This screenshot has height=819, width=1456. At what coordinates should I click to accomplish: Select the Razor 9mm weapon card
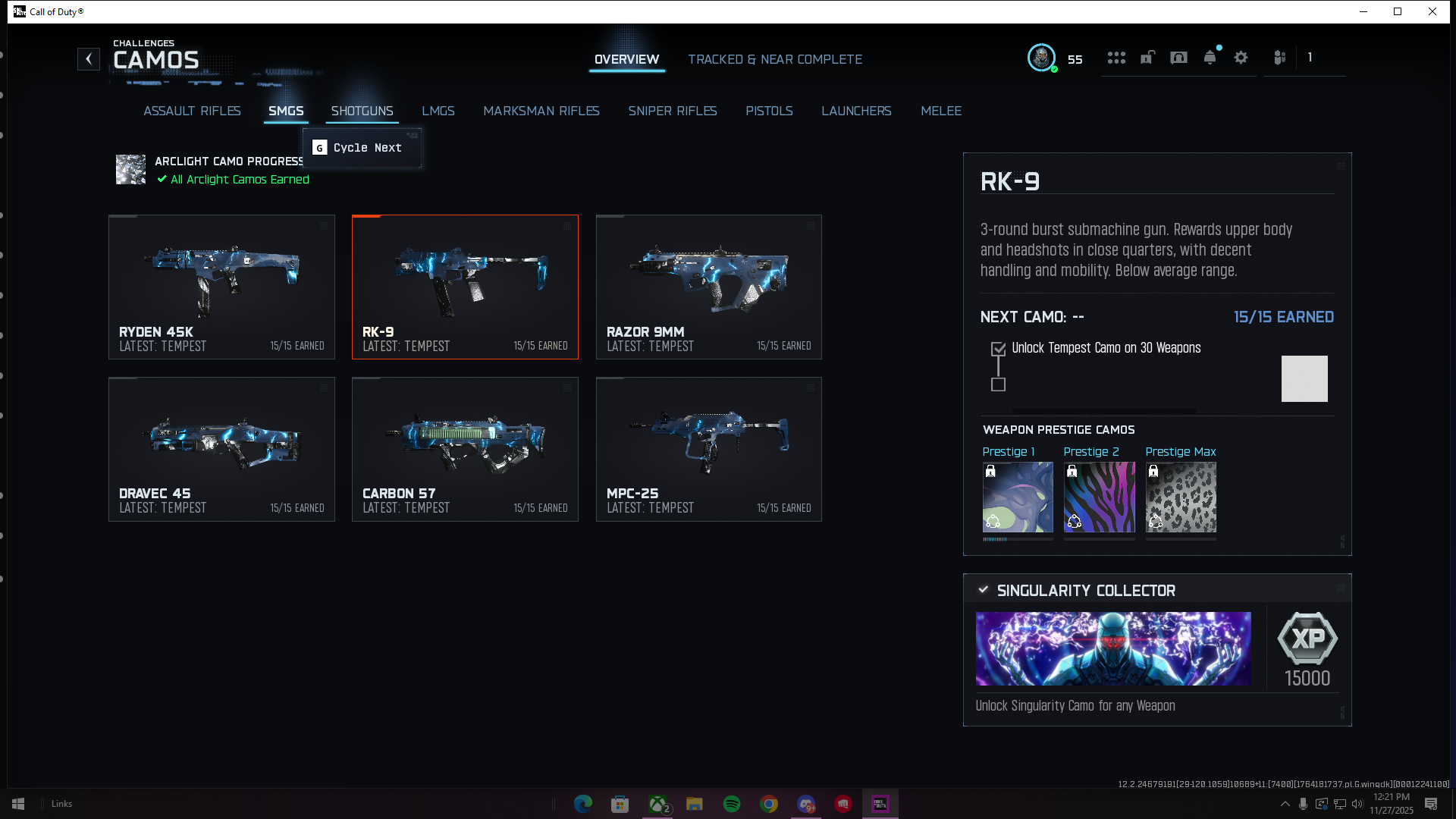point(709,287)
